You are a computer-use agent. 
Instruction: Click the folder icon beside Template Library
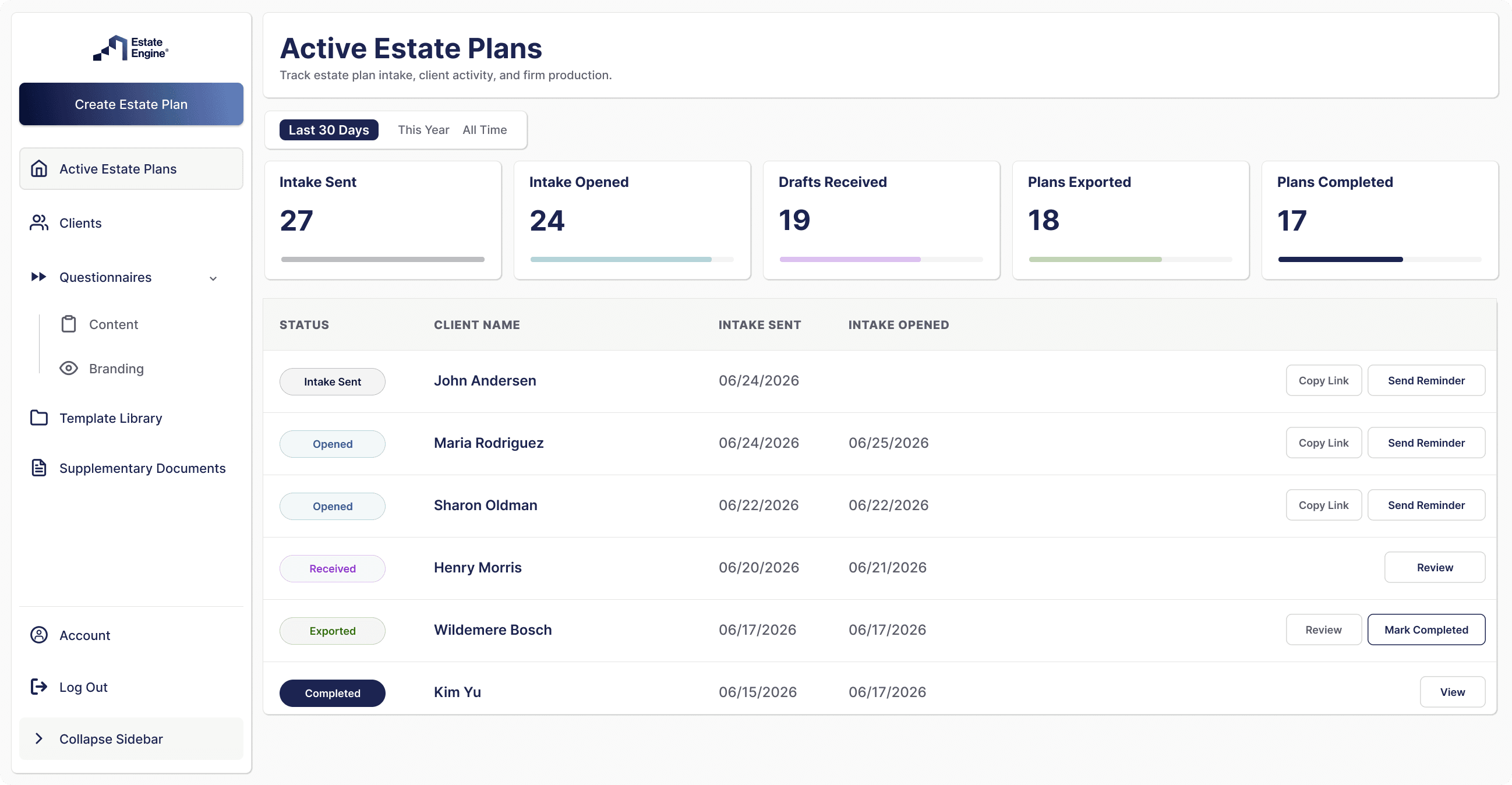pos(39,418)
